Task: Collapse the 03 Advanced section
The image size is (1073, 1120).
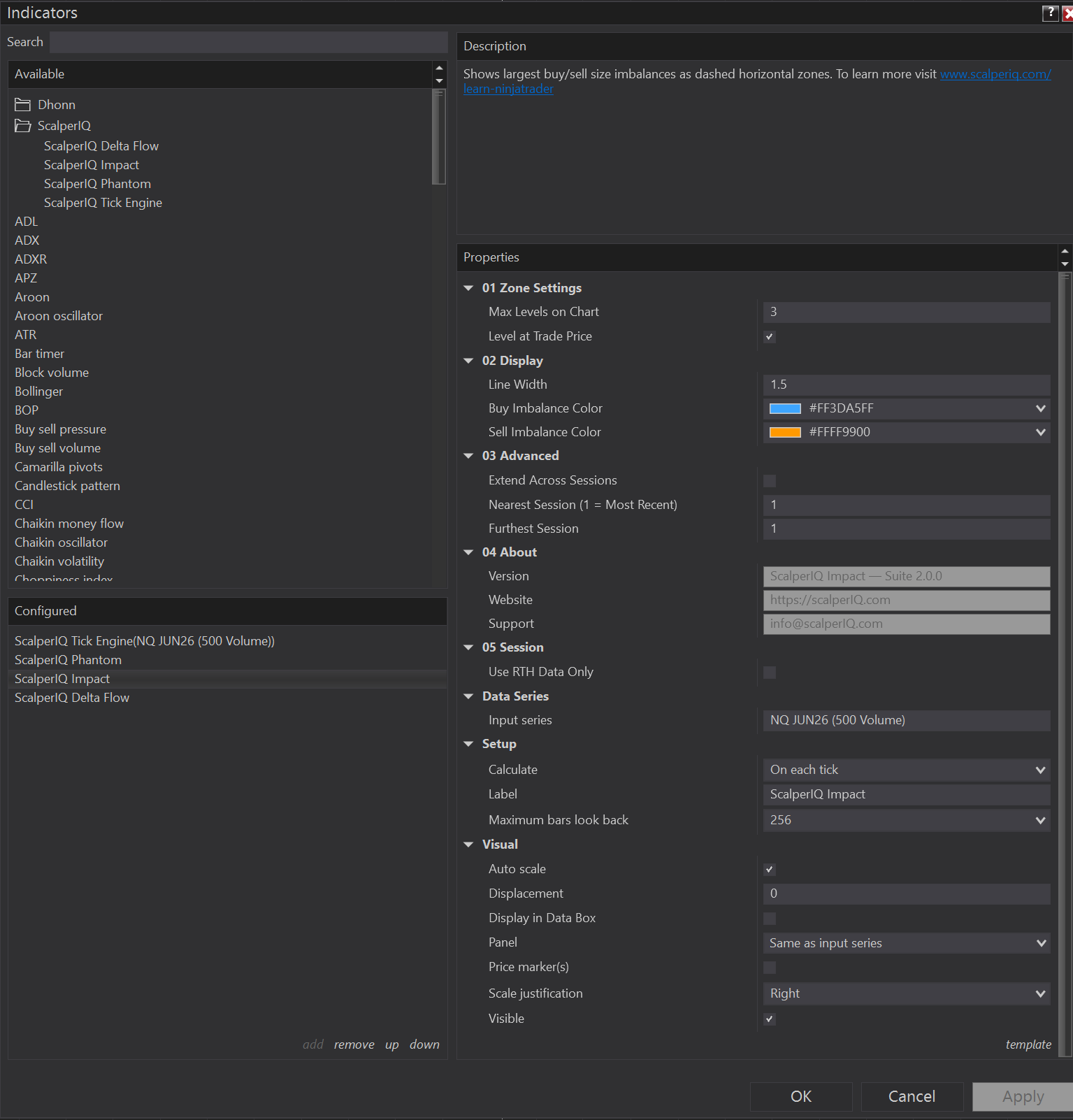Action: click(x=468, y=456)
